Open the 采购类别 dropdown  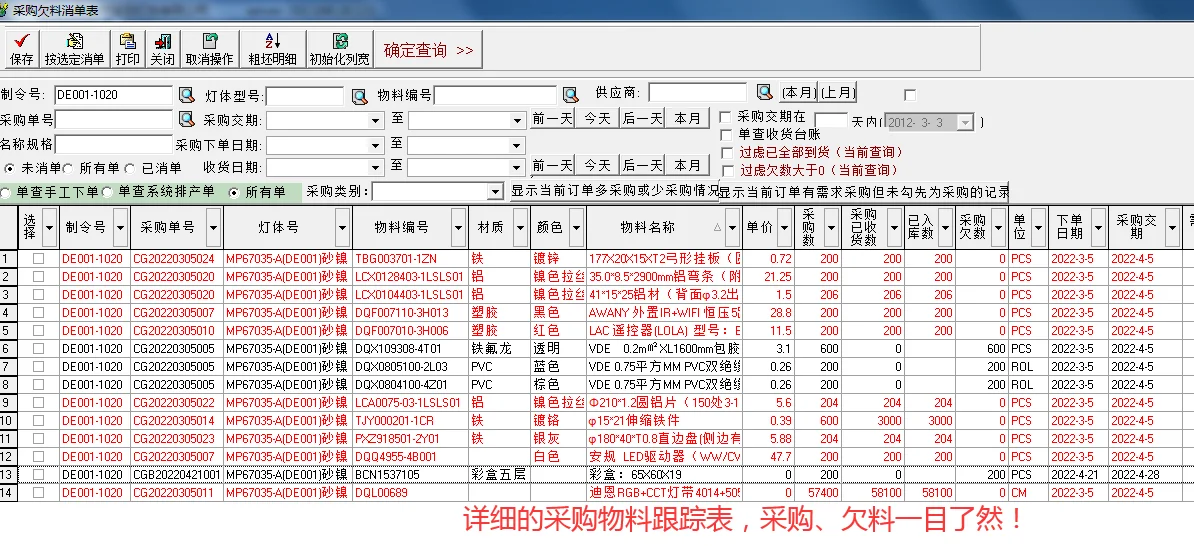point(495,192)
